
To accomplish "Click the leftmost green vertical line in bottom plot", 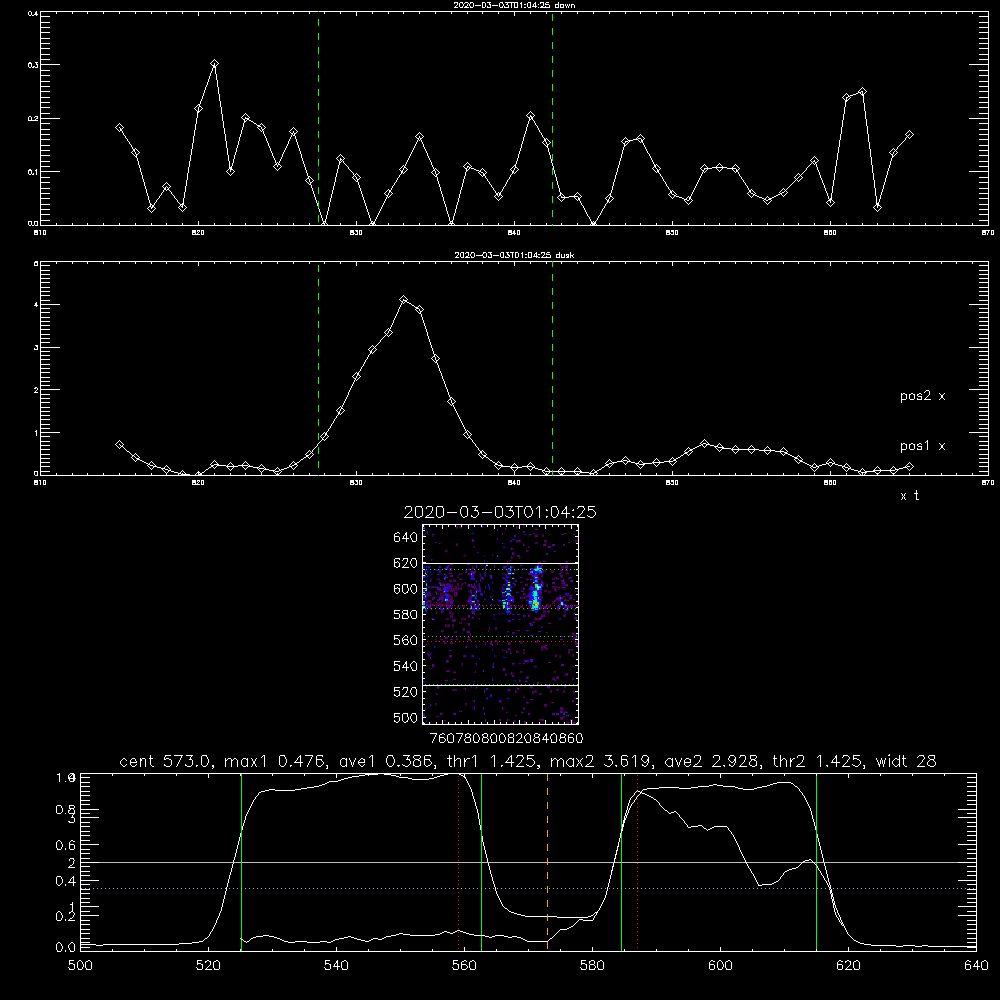I will click(241, 862).
